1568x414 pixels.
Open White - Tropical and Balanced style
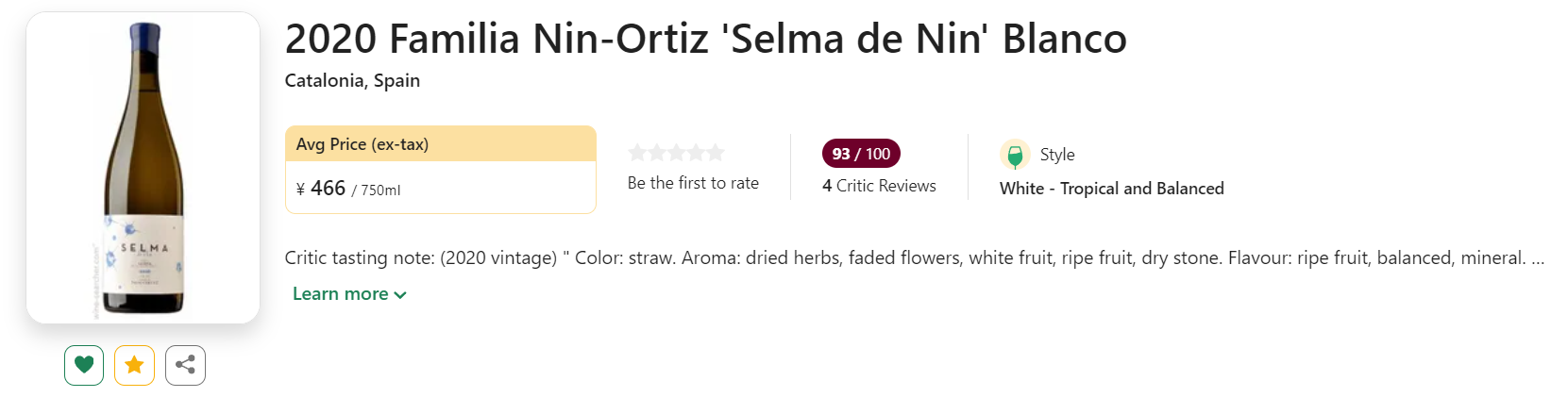coord(1111,189)
